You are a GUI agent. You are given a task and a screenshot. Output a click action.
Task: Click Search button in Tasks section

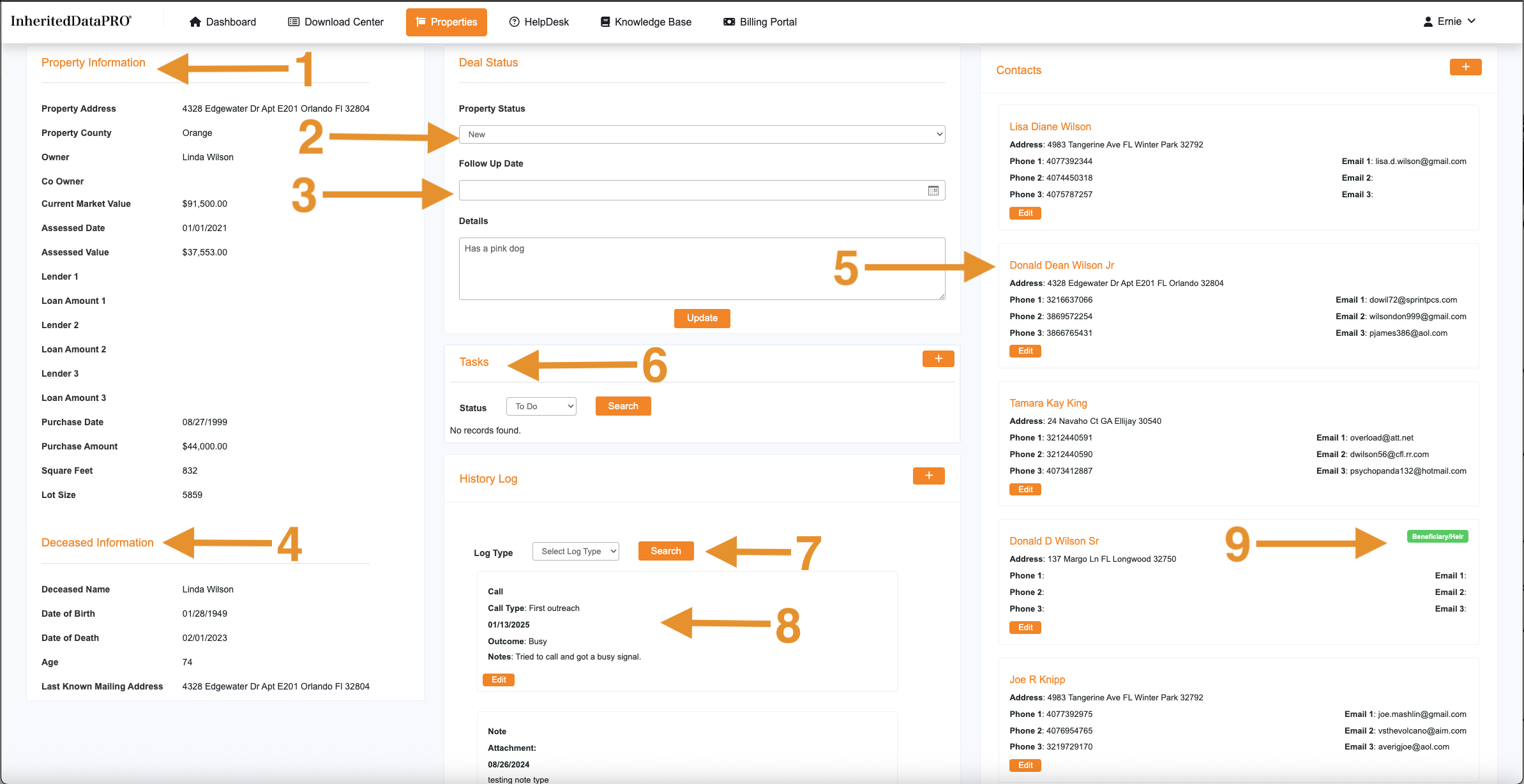pos(622,406)
